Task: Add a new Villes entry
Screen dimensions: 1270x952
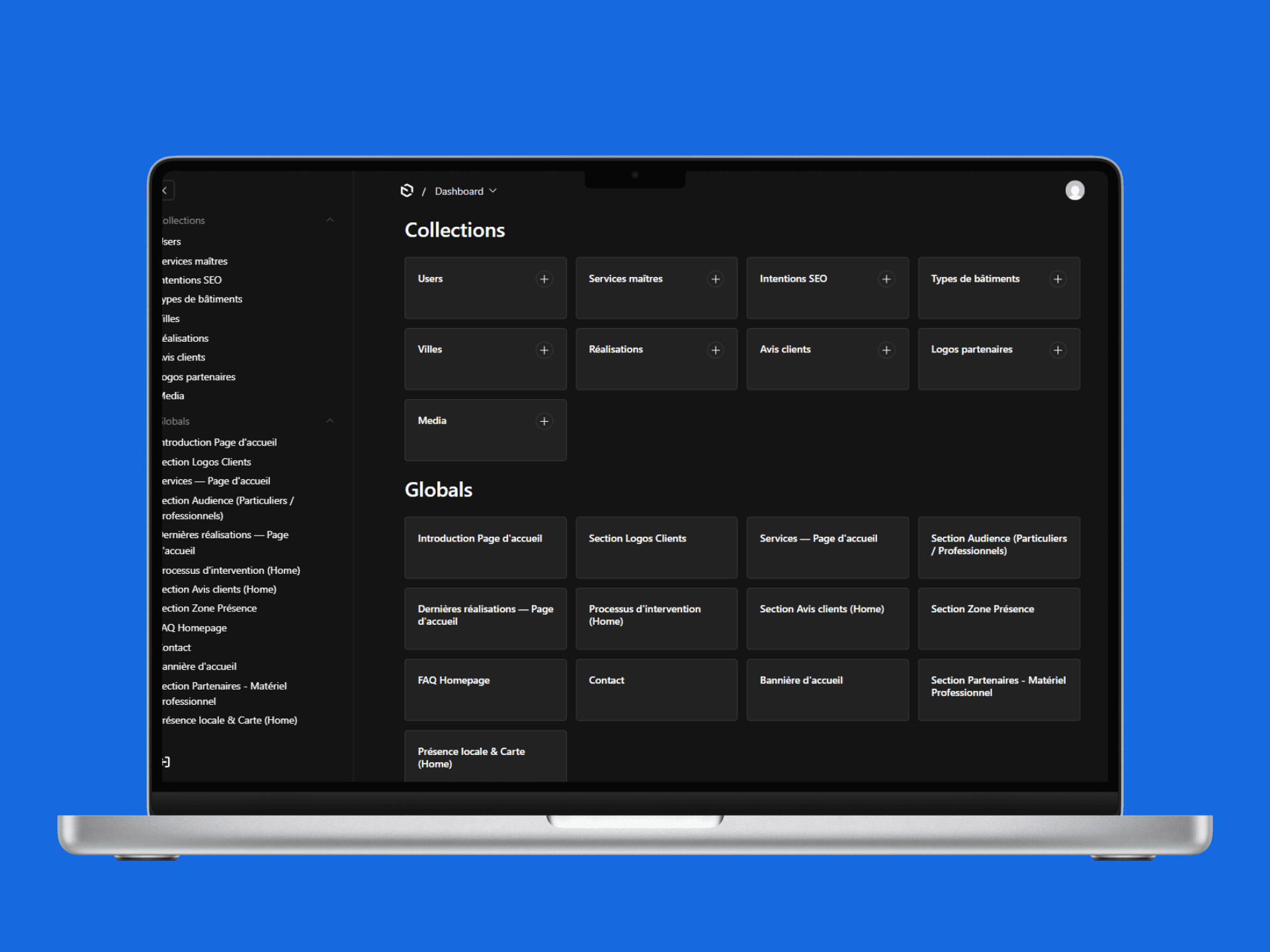Action: (544, 350)
